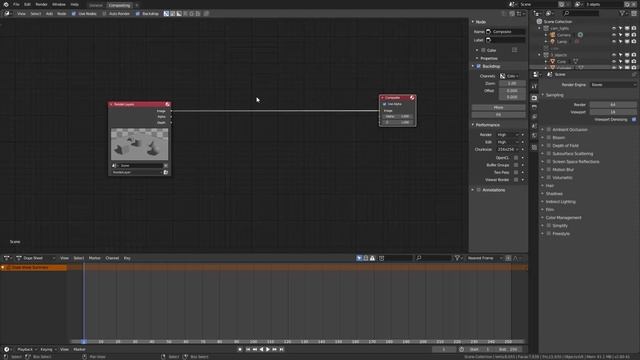Expand the Color subpanel
640x360 pixels.
point(477,50)
